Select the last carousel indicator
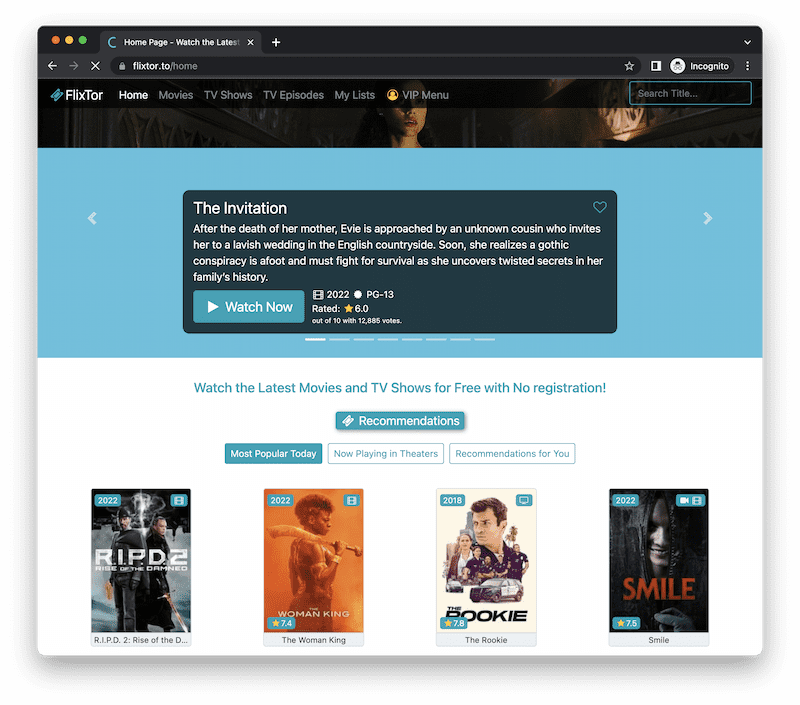The width and height of the screenshot is (800, 705). point(484,339)
